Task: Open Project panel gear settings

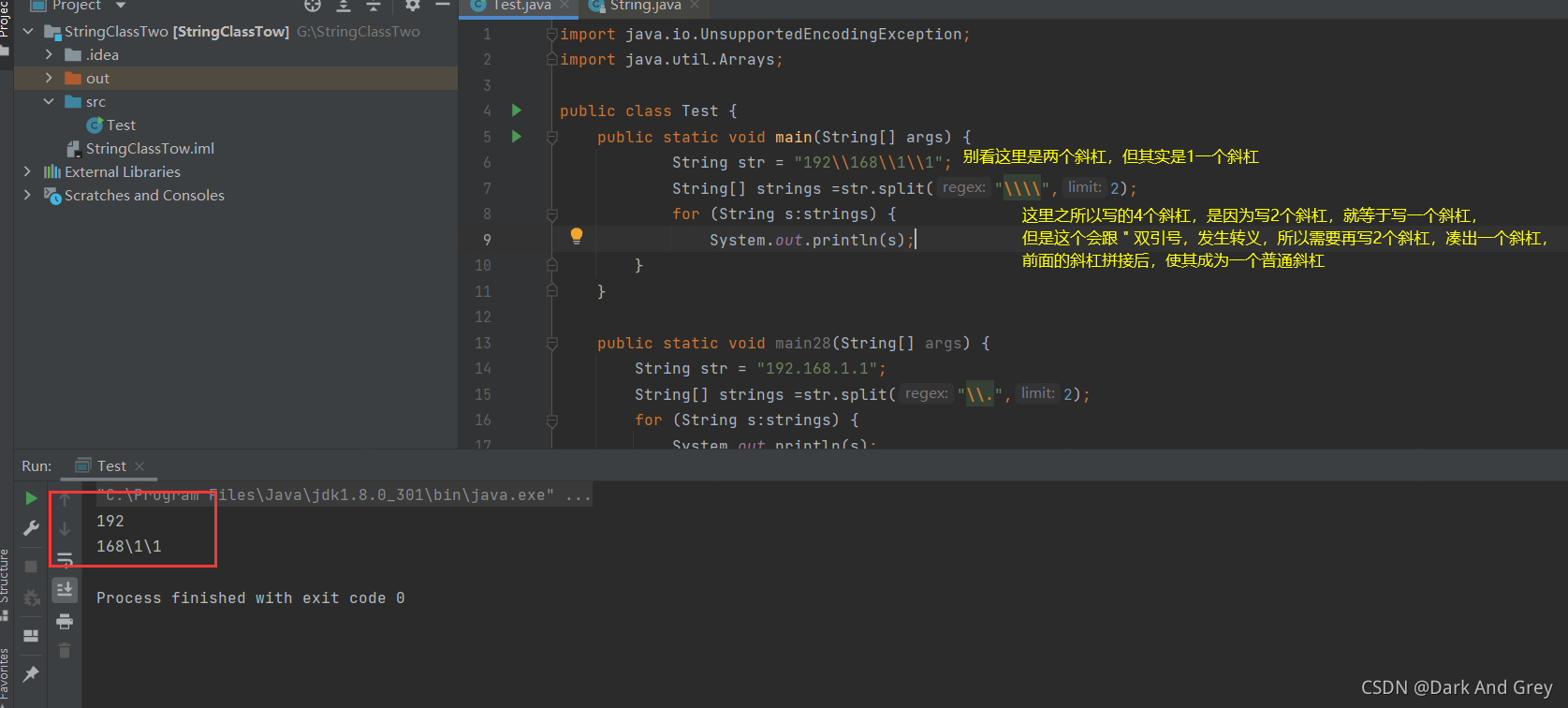Action: [413, 6]
